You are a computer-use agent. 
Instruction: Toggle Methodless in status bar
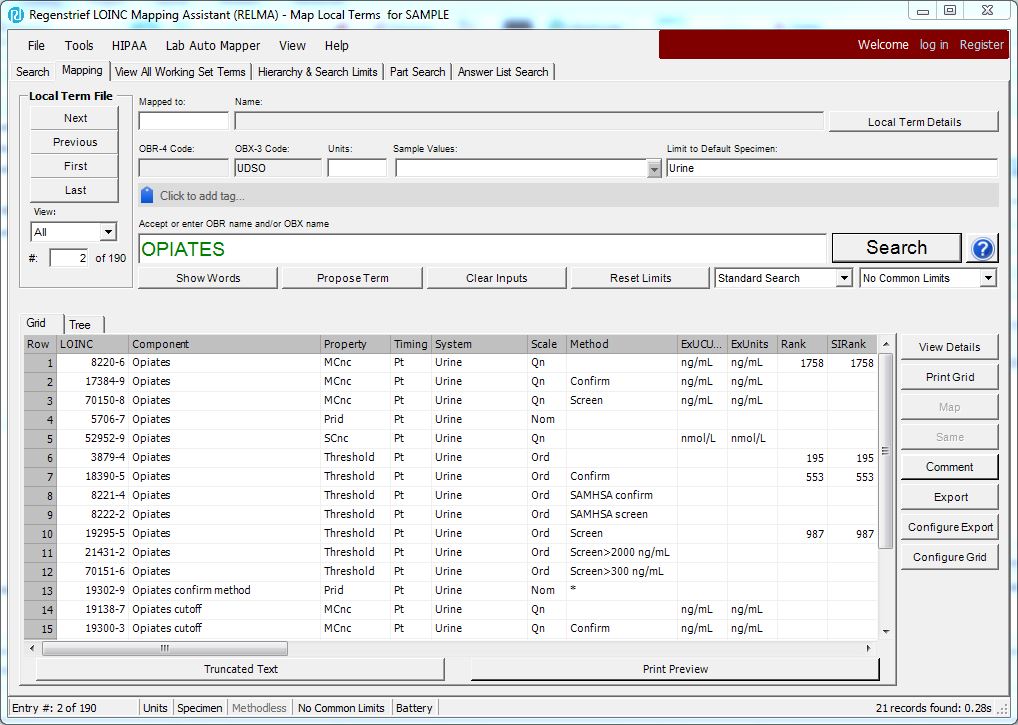(259, 708)
